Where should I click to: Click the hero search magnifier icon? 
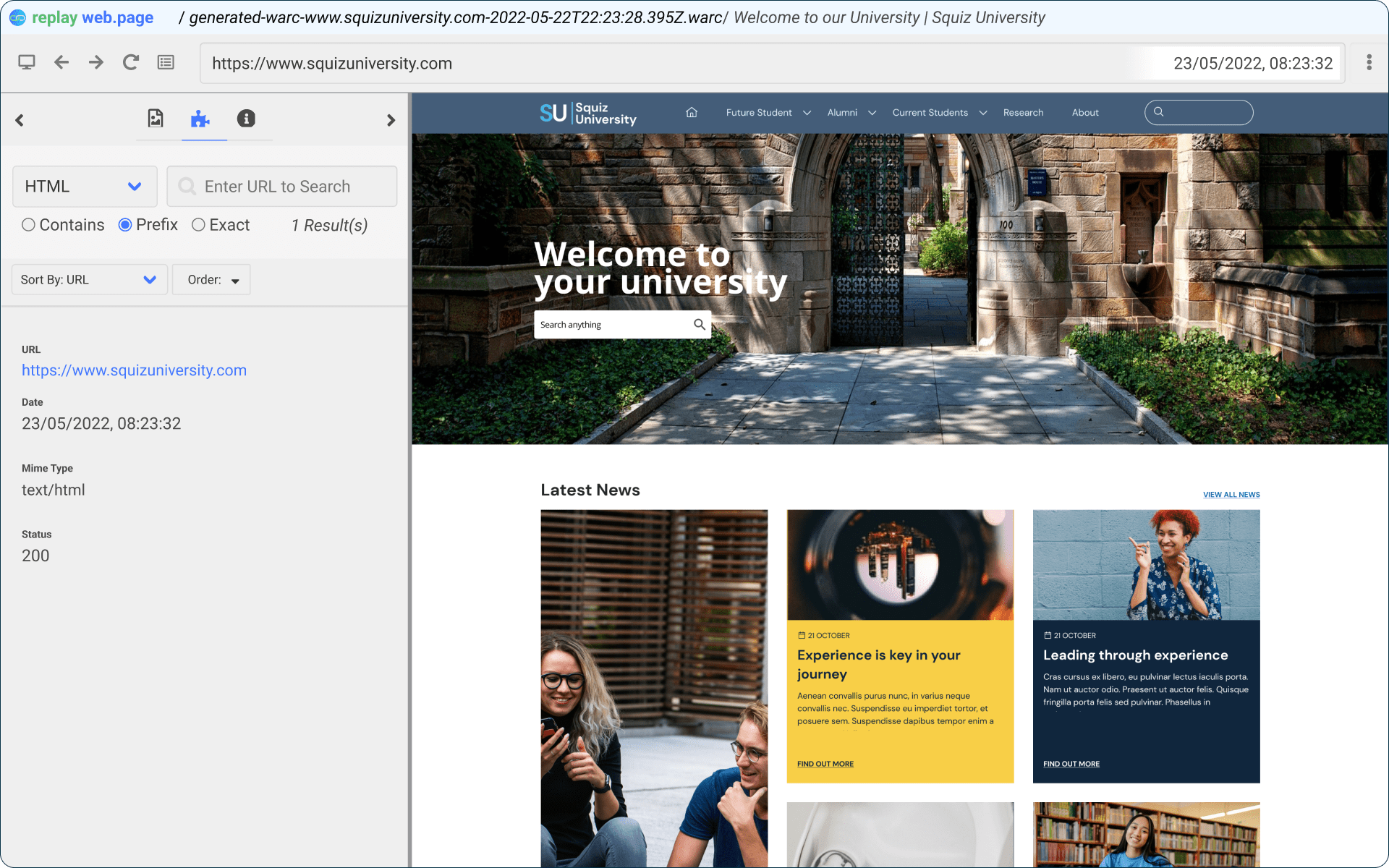pyautogui.click(x=700, y=325)
